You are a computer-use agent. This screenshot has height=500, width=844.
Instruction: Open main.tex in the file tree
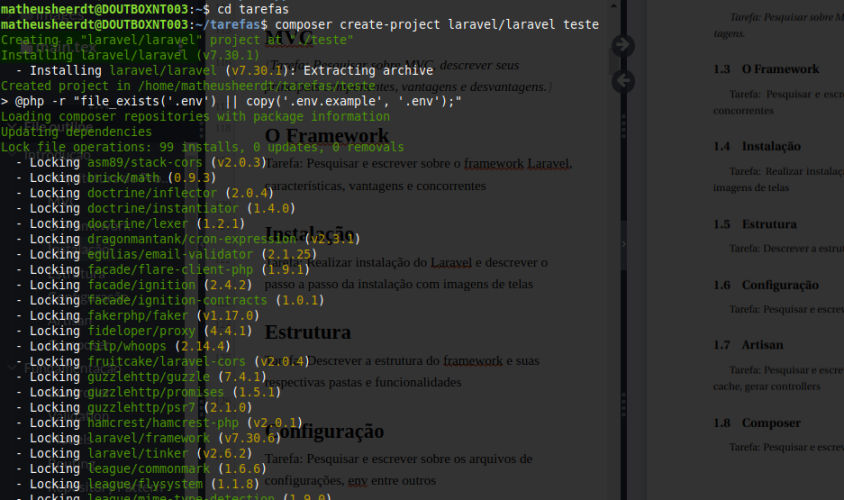tap(65, 47)
